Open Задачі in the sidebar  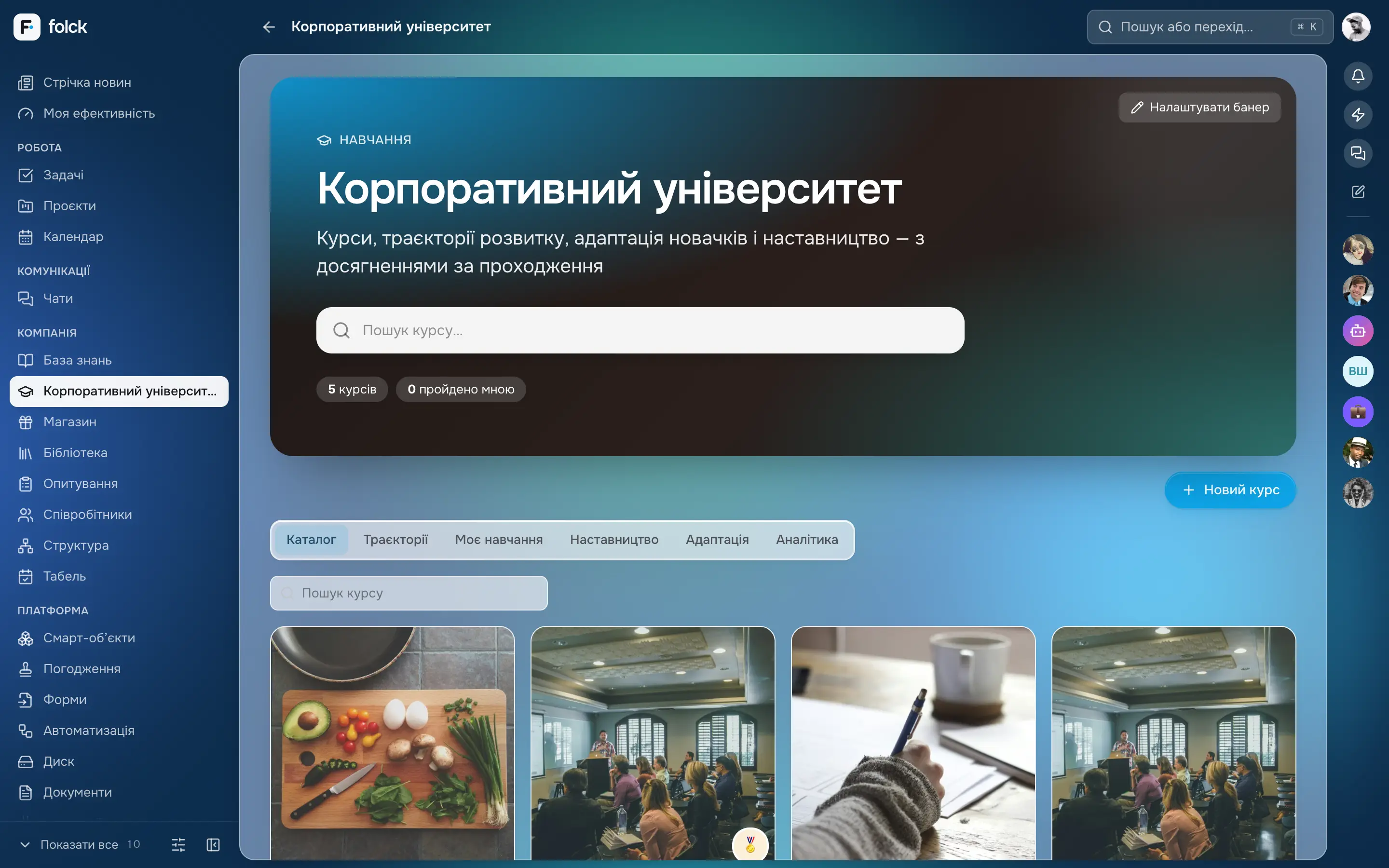pos(119,175)
